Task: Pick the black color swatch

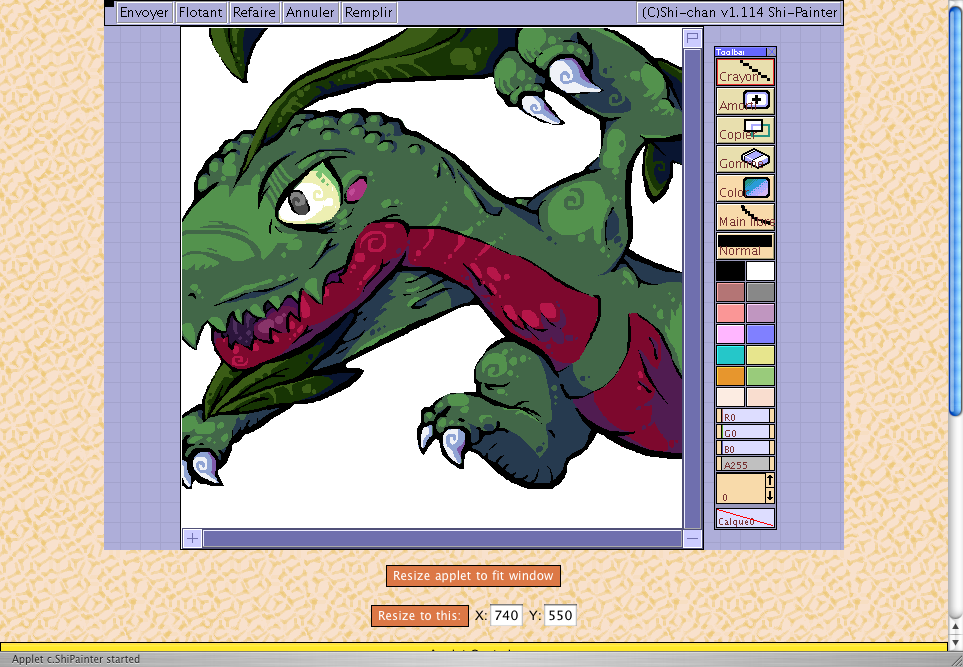Action: pos(730,271)
